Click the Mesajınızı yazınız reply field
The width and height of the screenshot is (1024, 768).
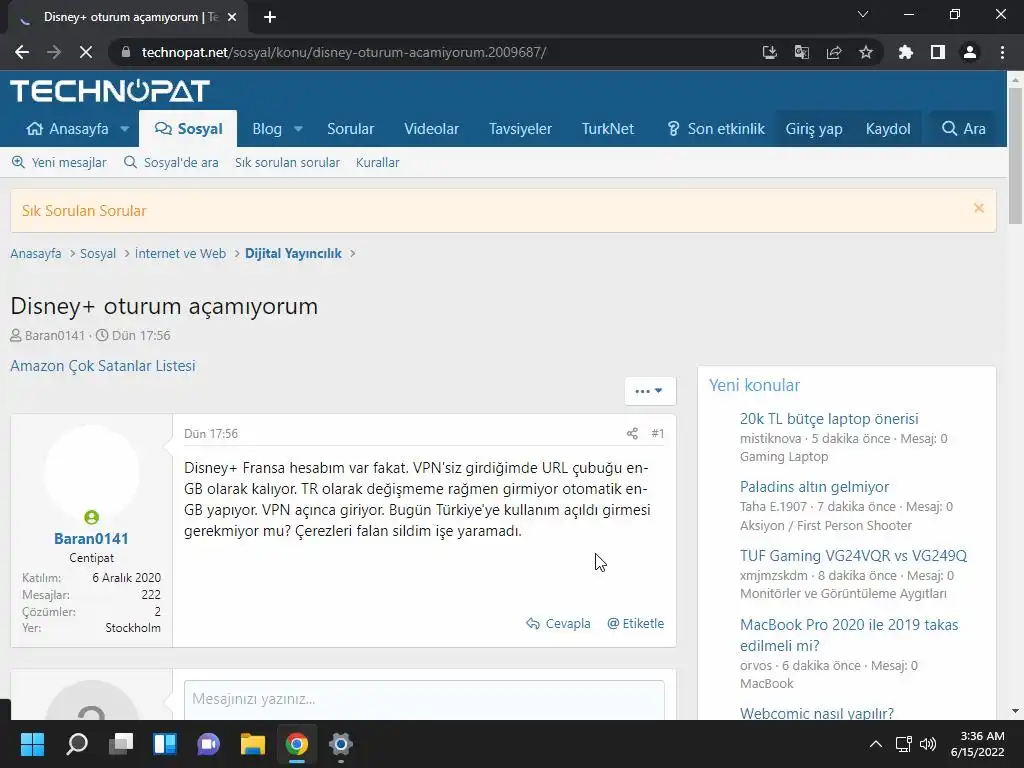tap(424, 699)
